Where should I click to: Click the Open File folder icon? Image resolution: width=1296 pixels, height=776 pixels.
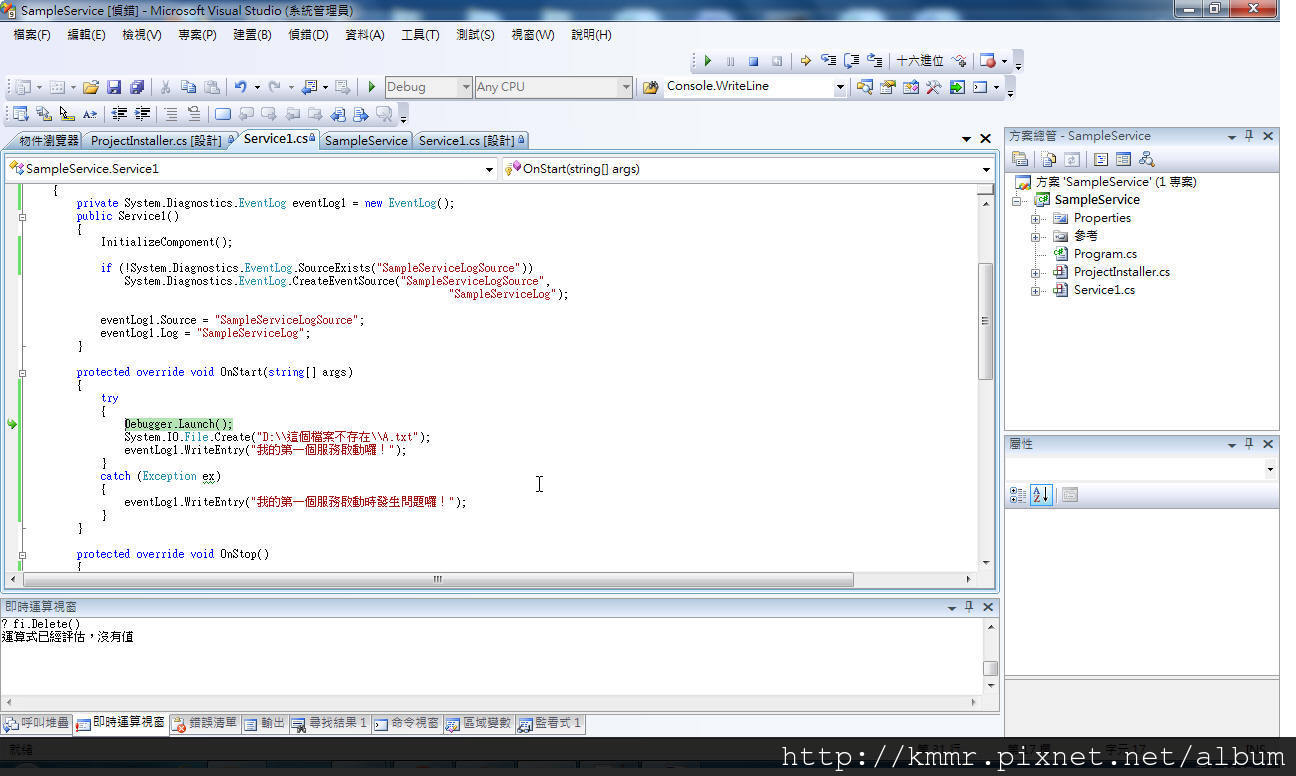(x=91, y=87)
